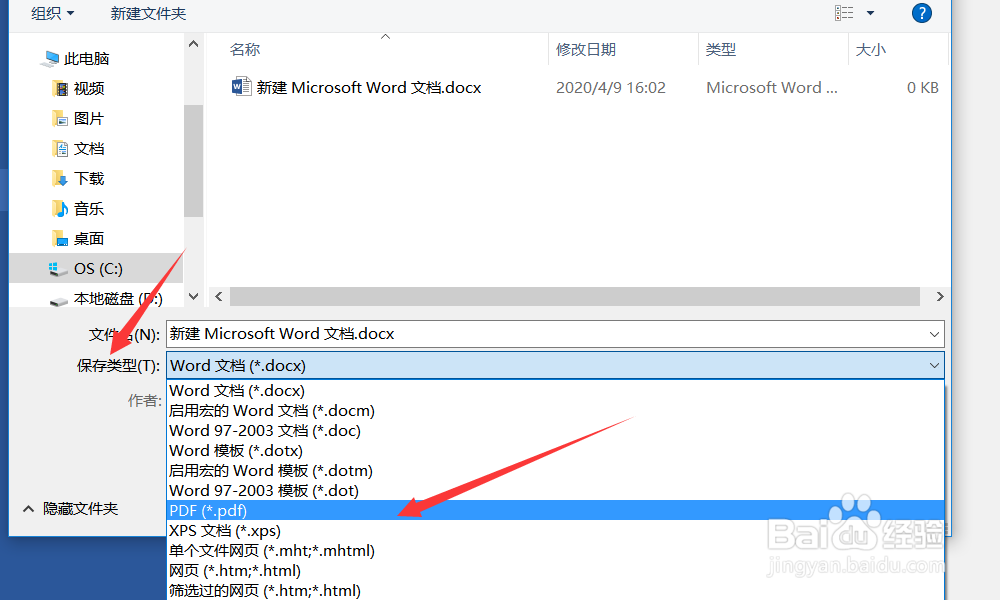Click the 新建文件夹 button
The image size is (1000, 600).
[x=148, y=13]
